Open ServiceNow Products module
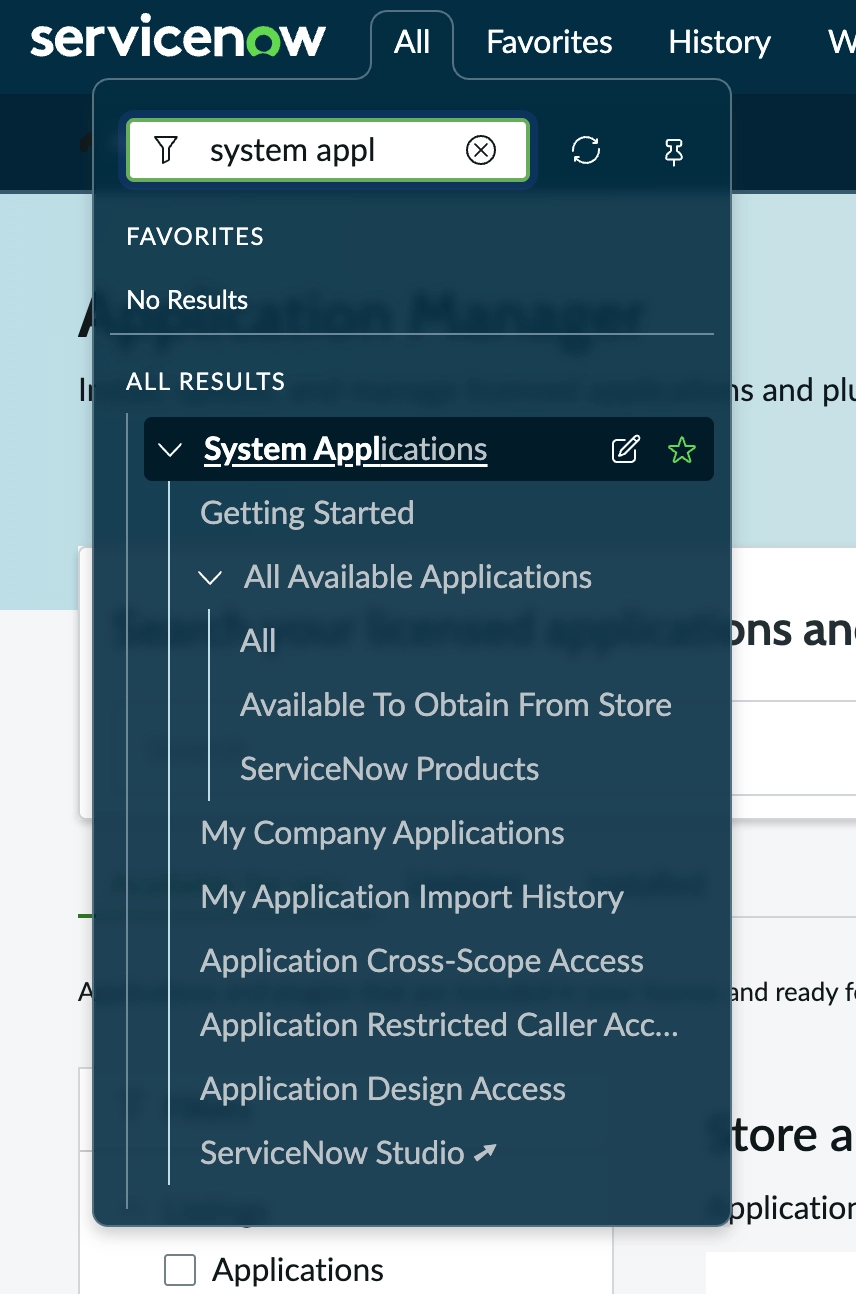This screenshot has width=856, height=1294. click(390, 769)
